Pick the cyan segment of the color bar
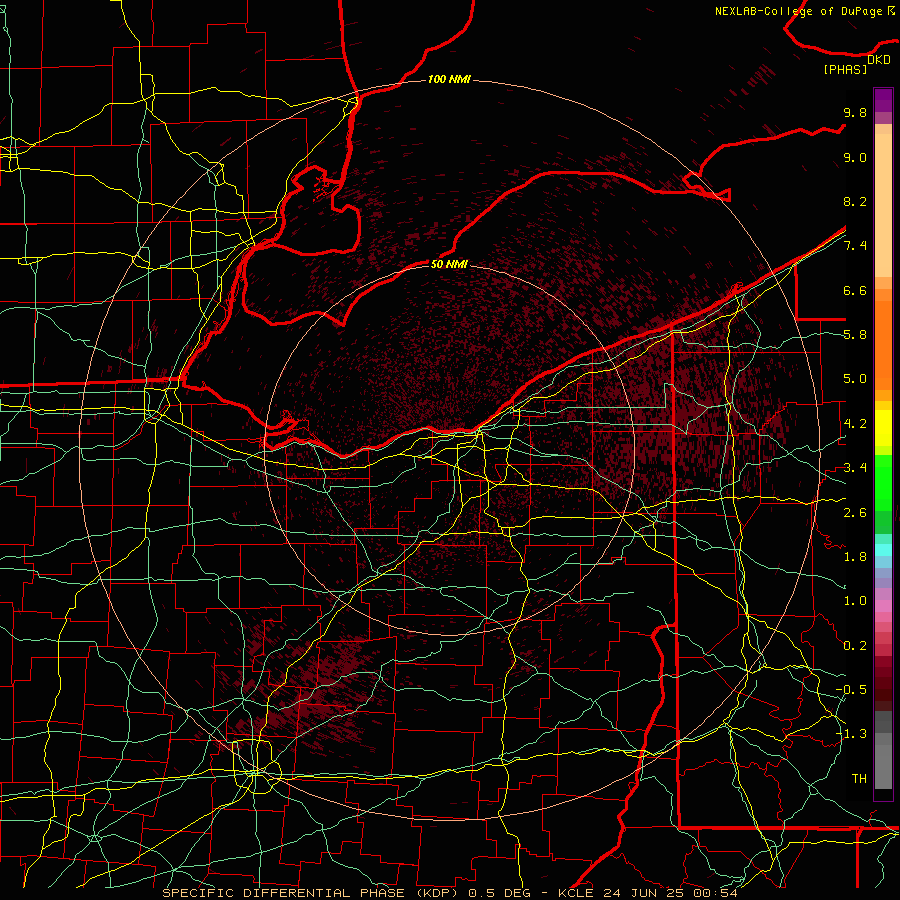 coord(883,550)
